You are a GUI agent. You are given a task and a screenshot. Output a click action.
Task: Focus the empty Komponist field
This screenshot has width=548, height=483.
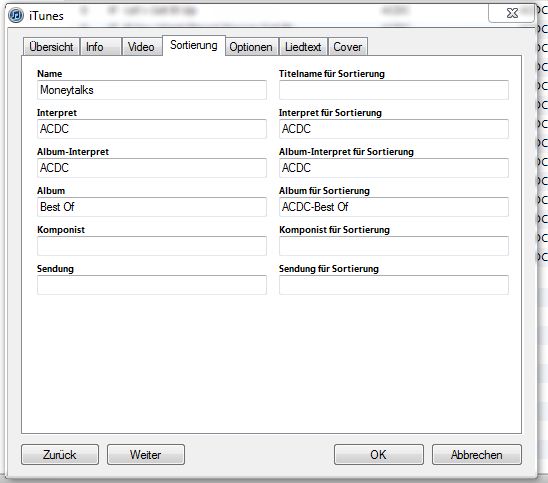coord(152,246)
